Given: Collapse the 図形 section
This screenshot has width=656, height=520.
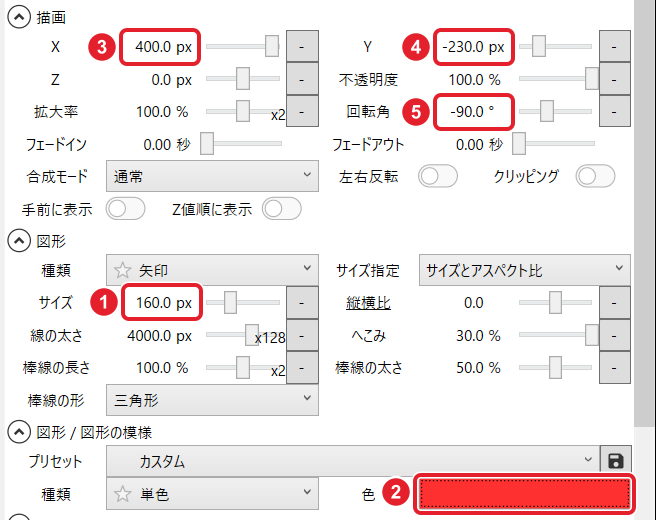Looking at the screenshot, I should click(19, 241).
